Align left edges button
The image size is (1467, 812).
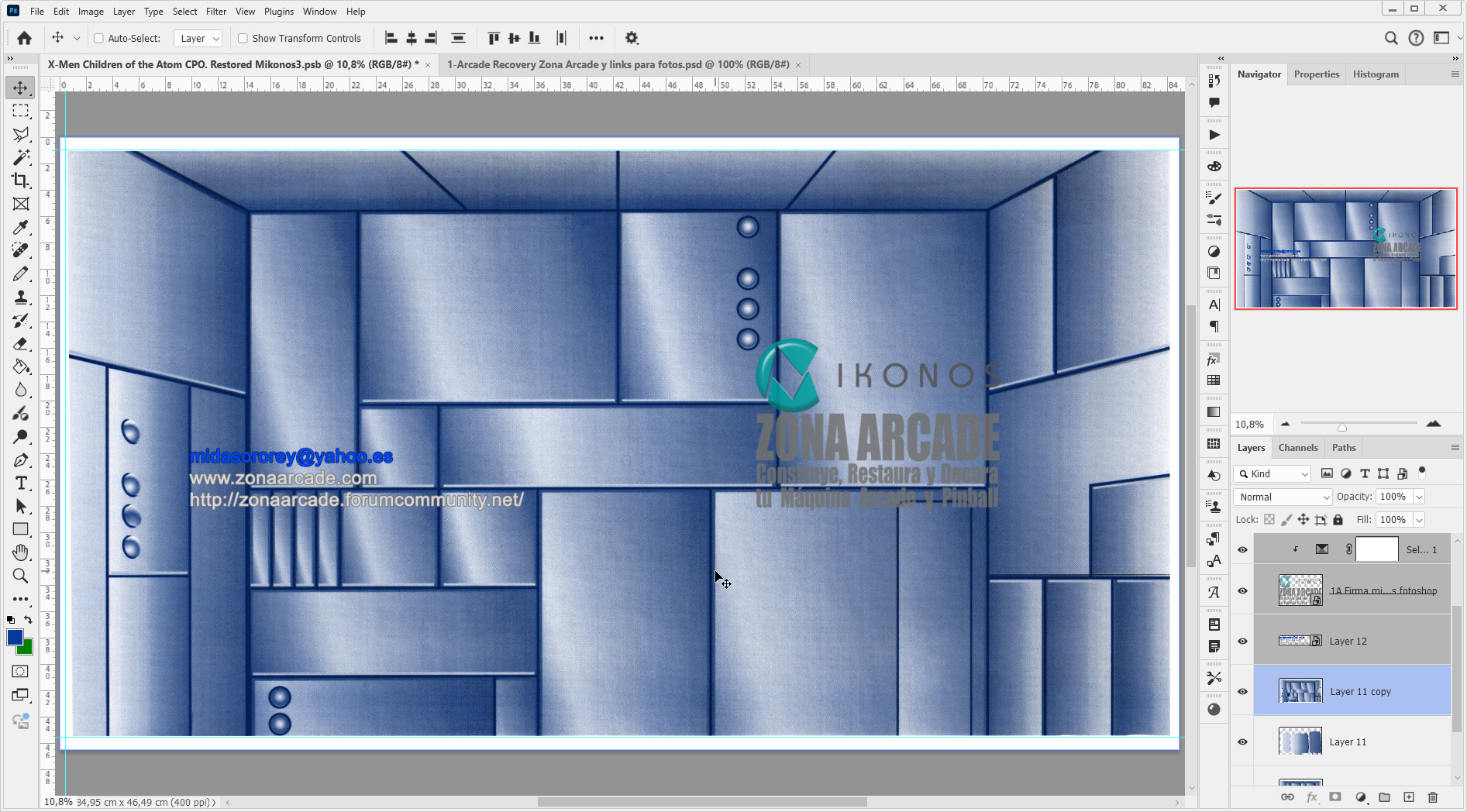tap(391, 38)
